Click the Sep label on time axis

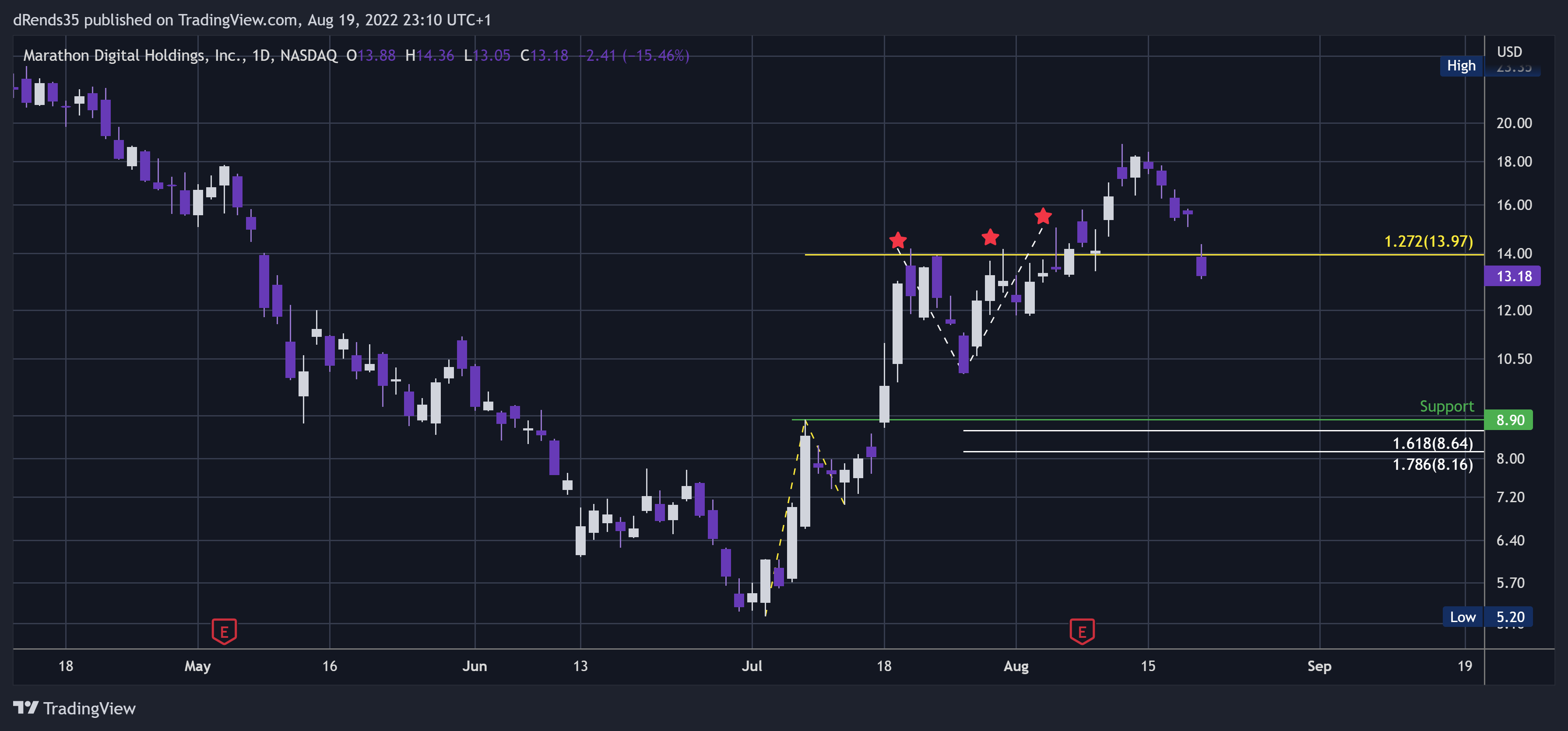point(1319,666)
